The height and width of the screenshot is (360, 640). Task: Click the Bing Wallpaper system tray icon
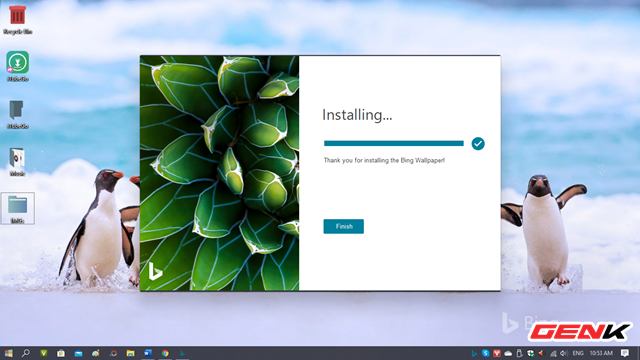pos(474,353)
